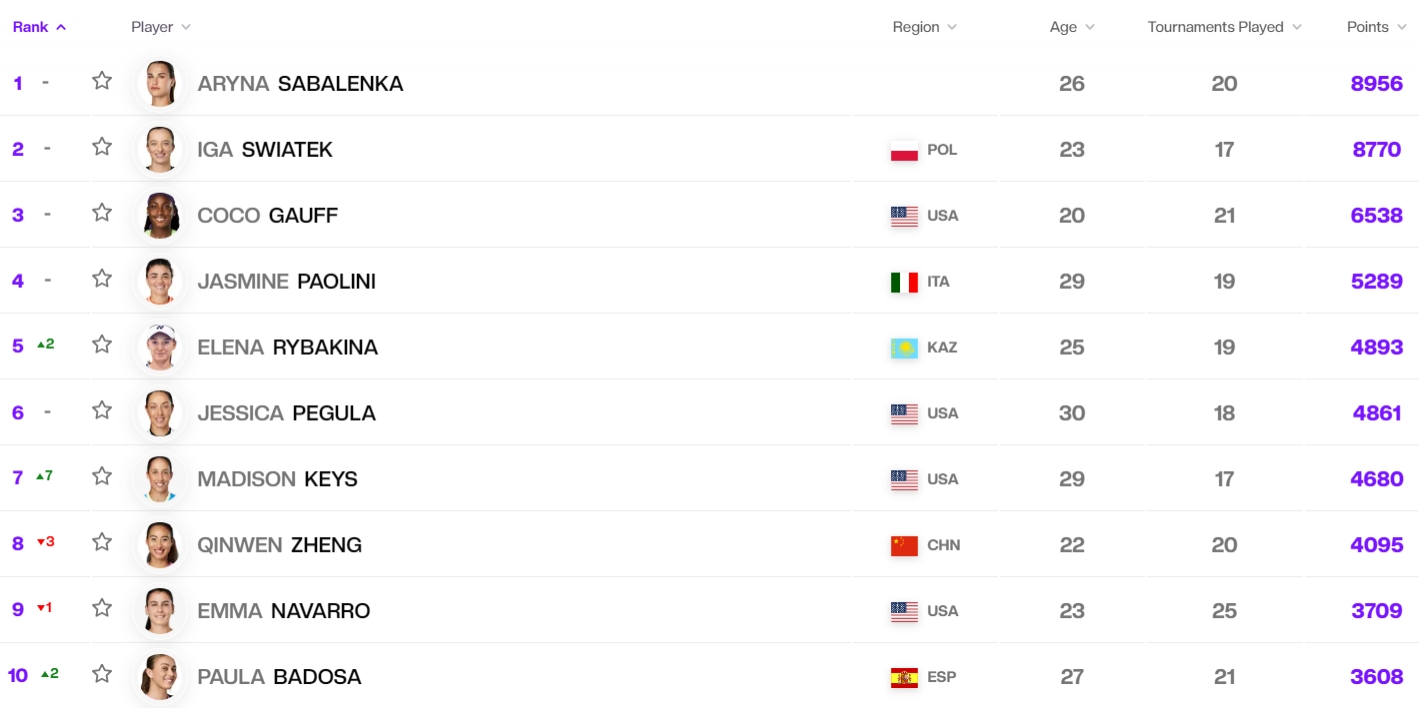Click the star icon for Paula Badosa

click(x=102, y=675)
